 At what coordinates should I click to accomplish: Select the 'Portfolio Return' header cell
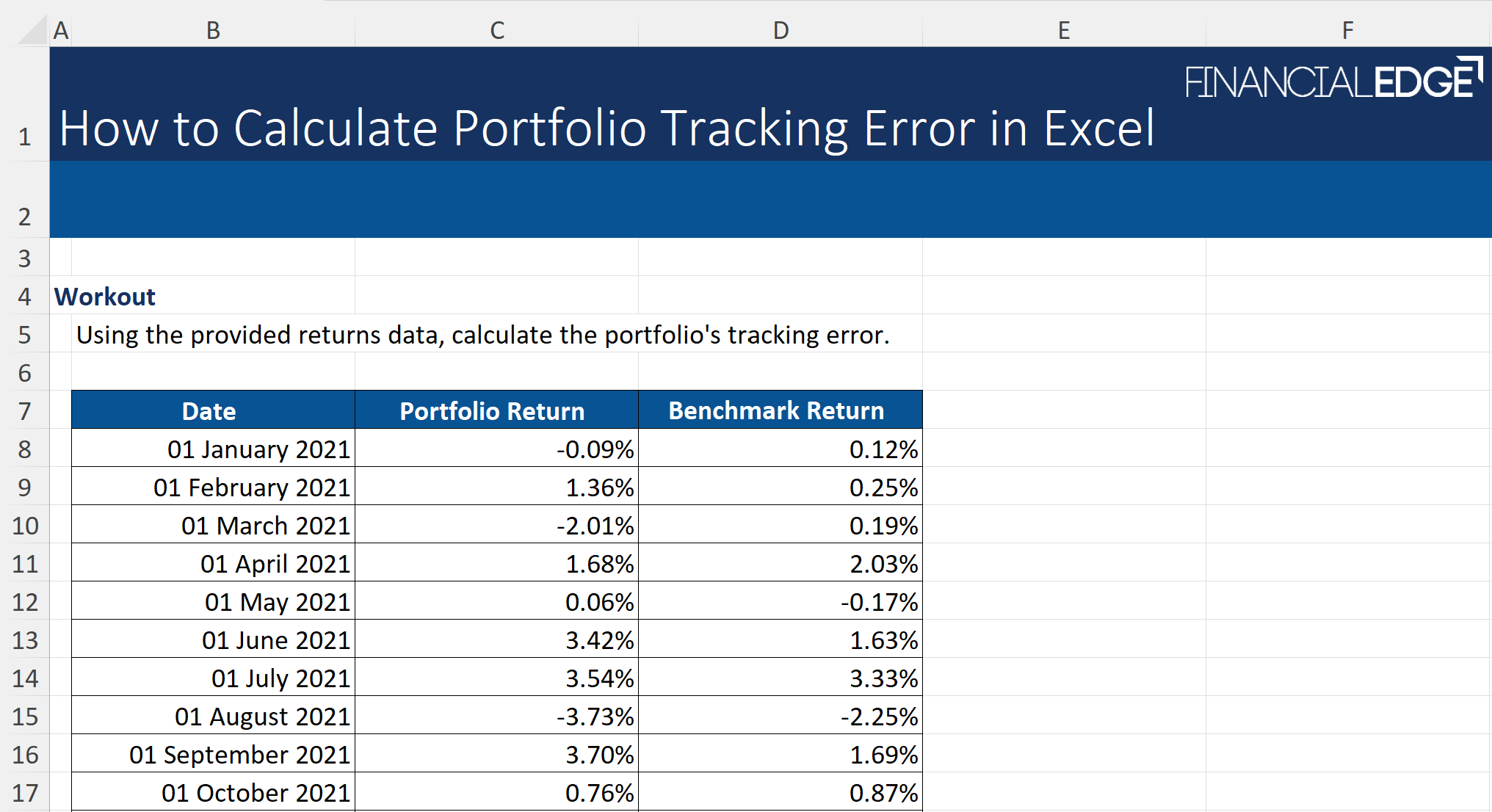pyautogui.click(x=491, y=410)
